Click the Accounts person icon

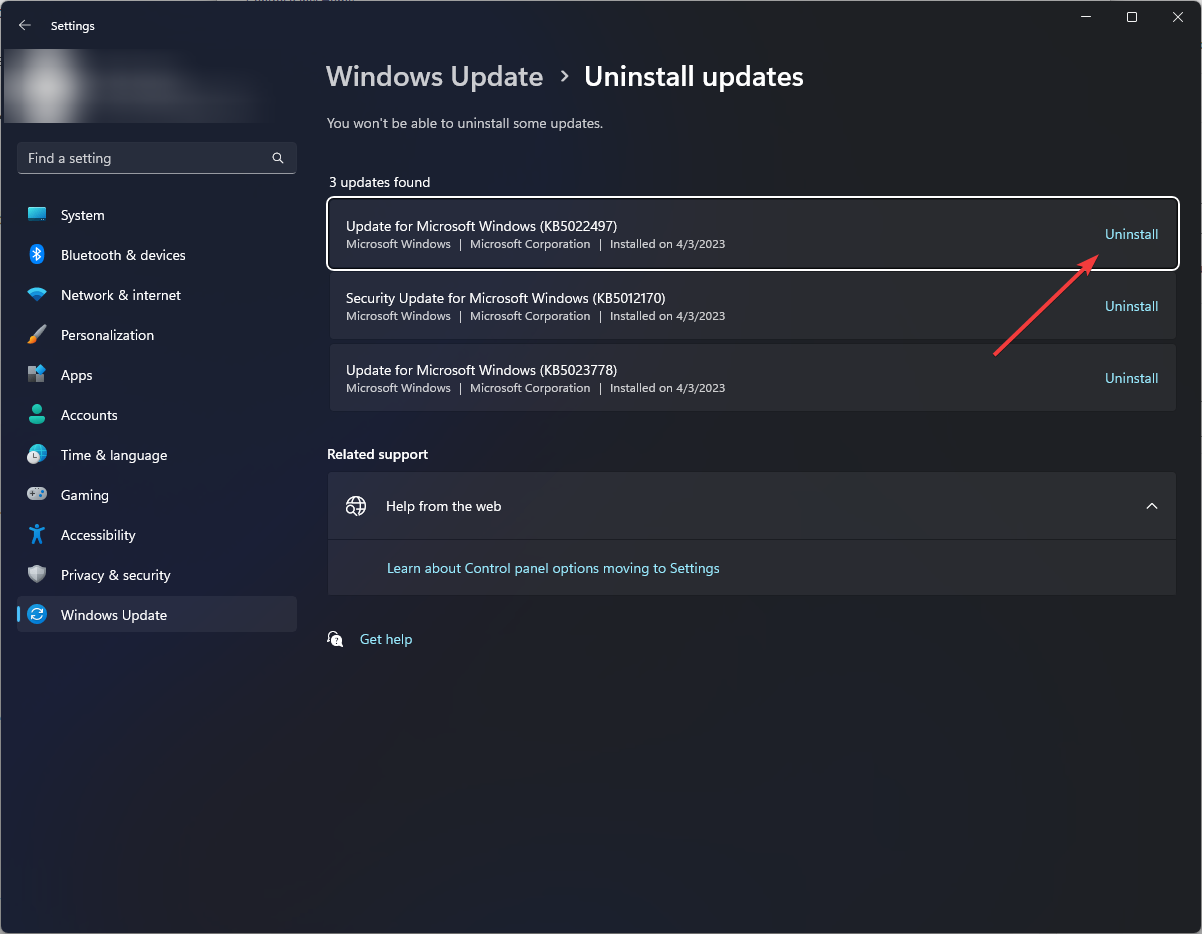tap(37, 415)
